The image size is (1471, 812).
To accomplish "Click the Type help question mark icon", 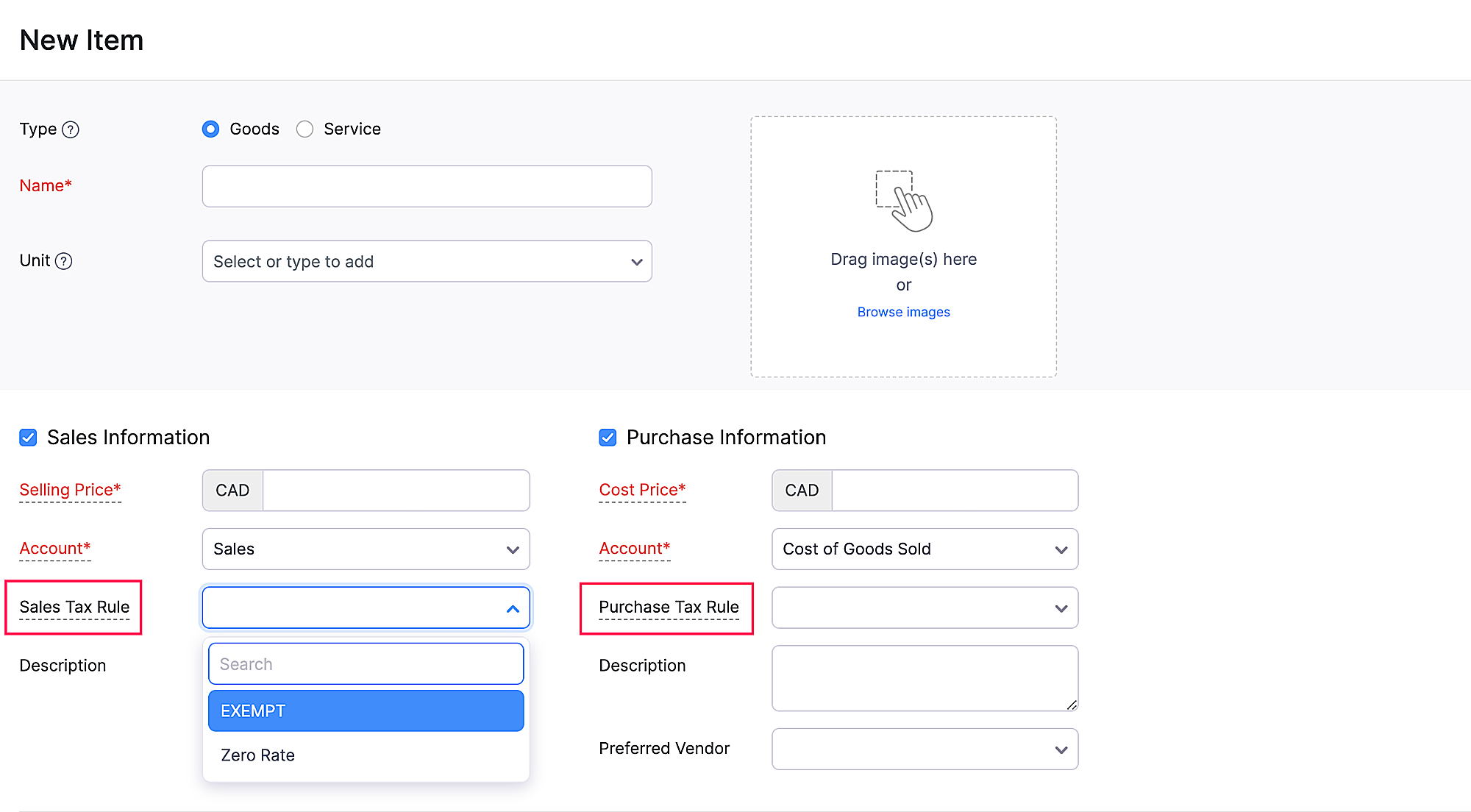I will 71,129.
